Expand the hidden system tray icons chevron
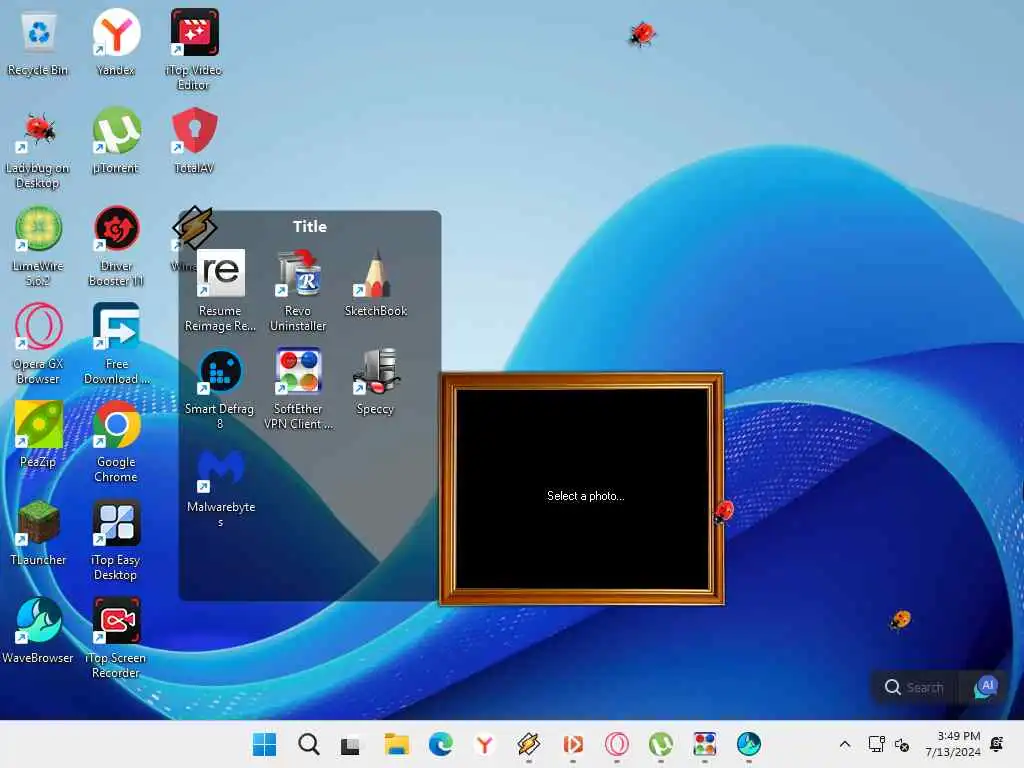 (844, 744)
